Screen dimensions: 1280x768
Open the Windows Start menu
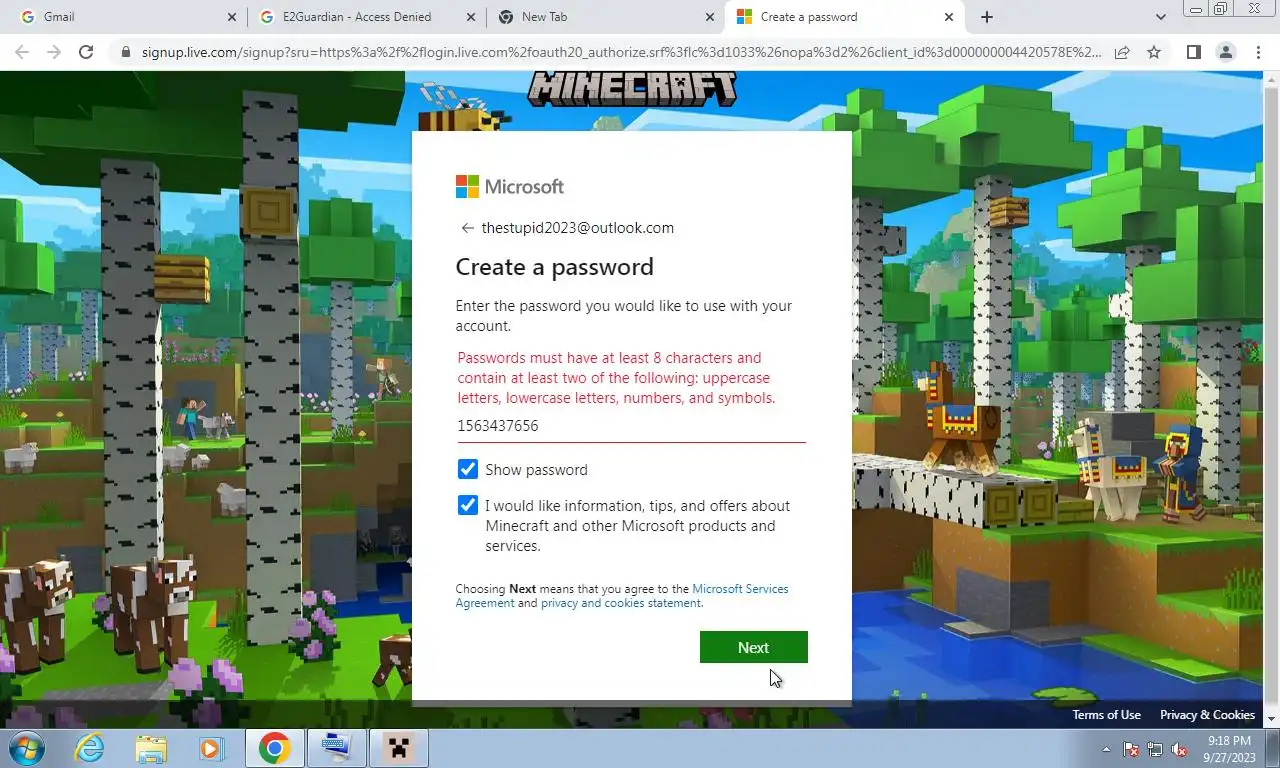pos(27,748)
